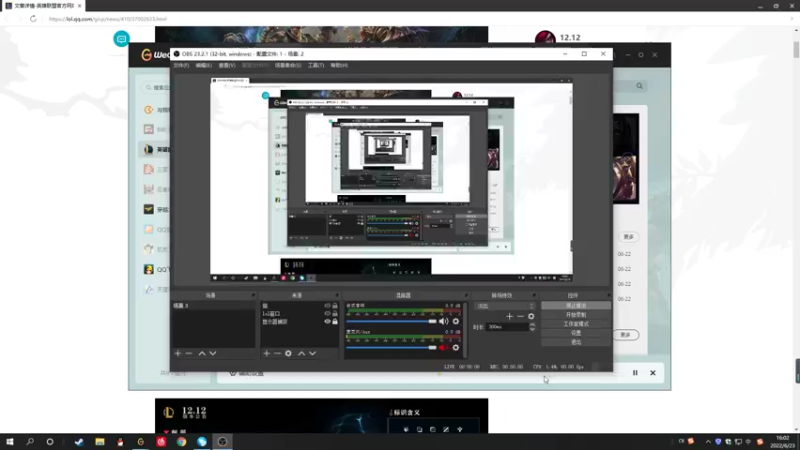Open the first orange icon in the WeGame sidebar
This screenshot has height=450, width=800.
pos(148,110)
